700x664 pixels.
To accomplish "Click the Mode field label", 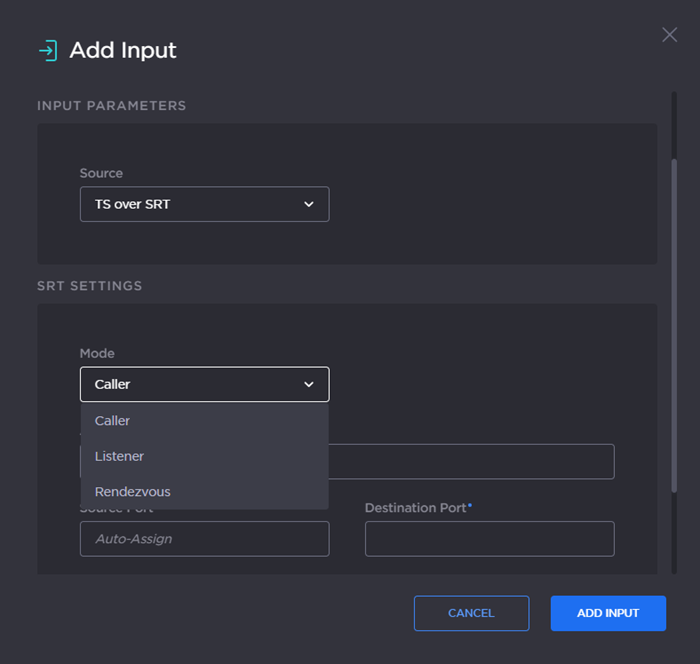I will [97, 353].
